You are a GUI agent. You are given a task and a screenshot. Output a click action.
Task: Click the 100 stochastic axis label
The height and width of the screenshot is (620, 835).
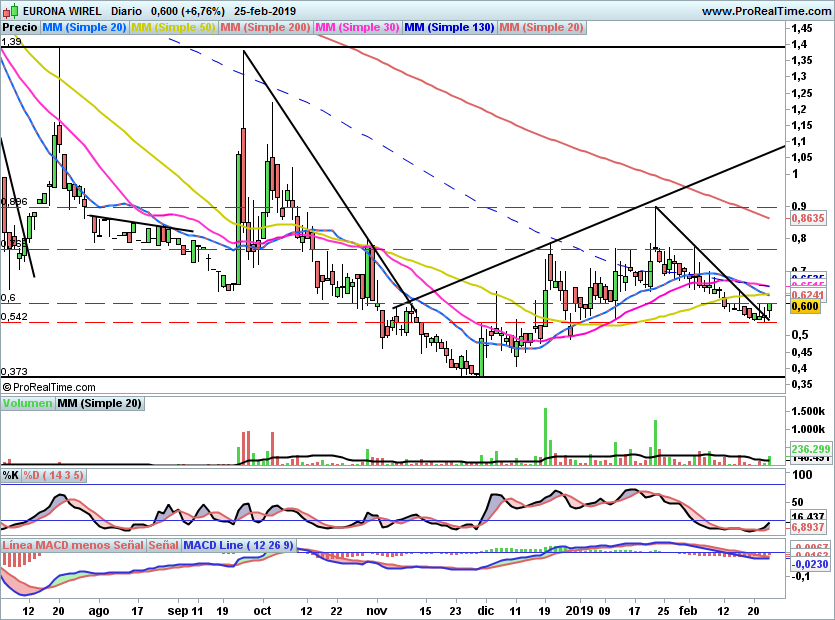click(802, 475)
